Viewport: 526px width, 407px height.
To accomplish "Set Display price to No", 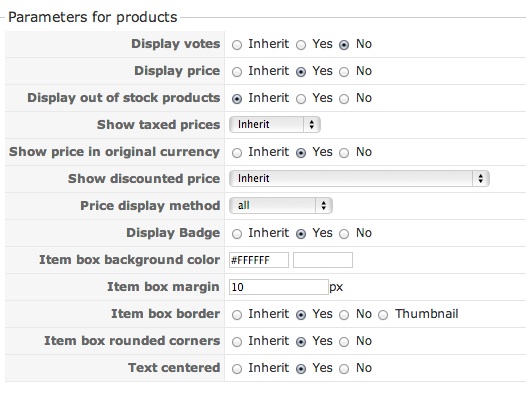I will coord(344,72).
